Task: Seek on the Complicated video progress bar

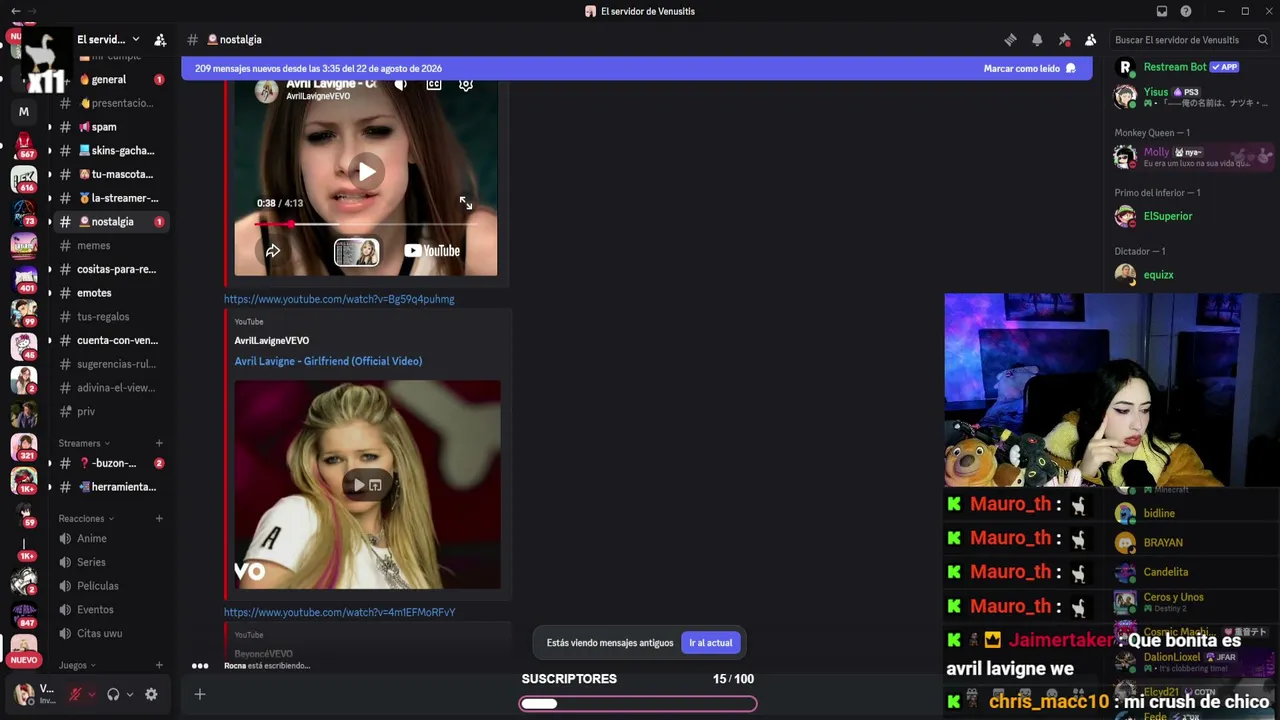Action: (366, 224)
